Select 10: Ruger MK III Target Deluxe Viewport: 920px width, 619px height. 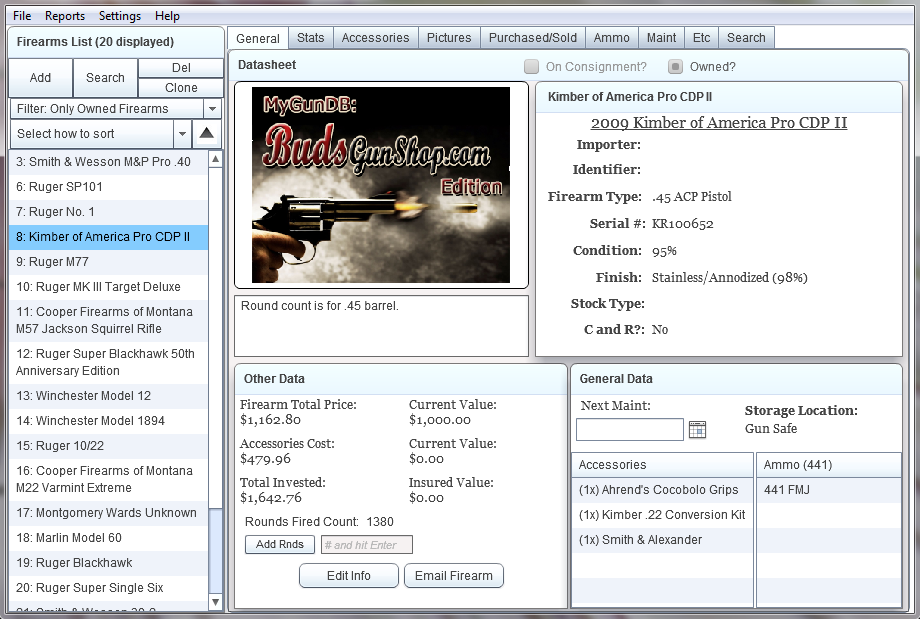(x=109, y=287)
